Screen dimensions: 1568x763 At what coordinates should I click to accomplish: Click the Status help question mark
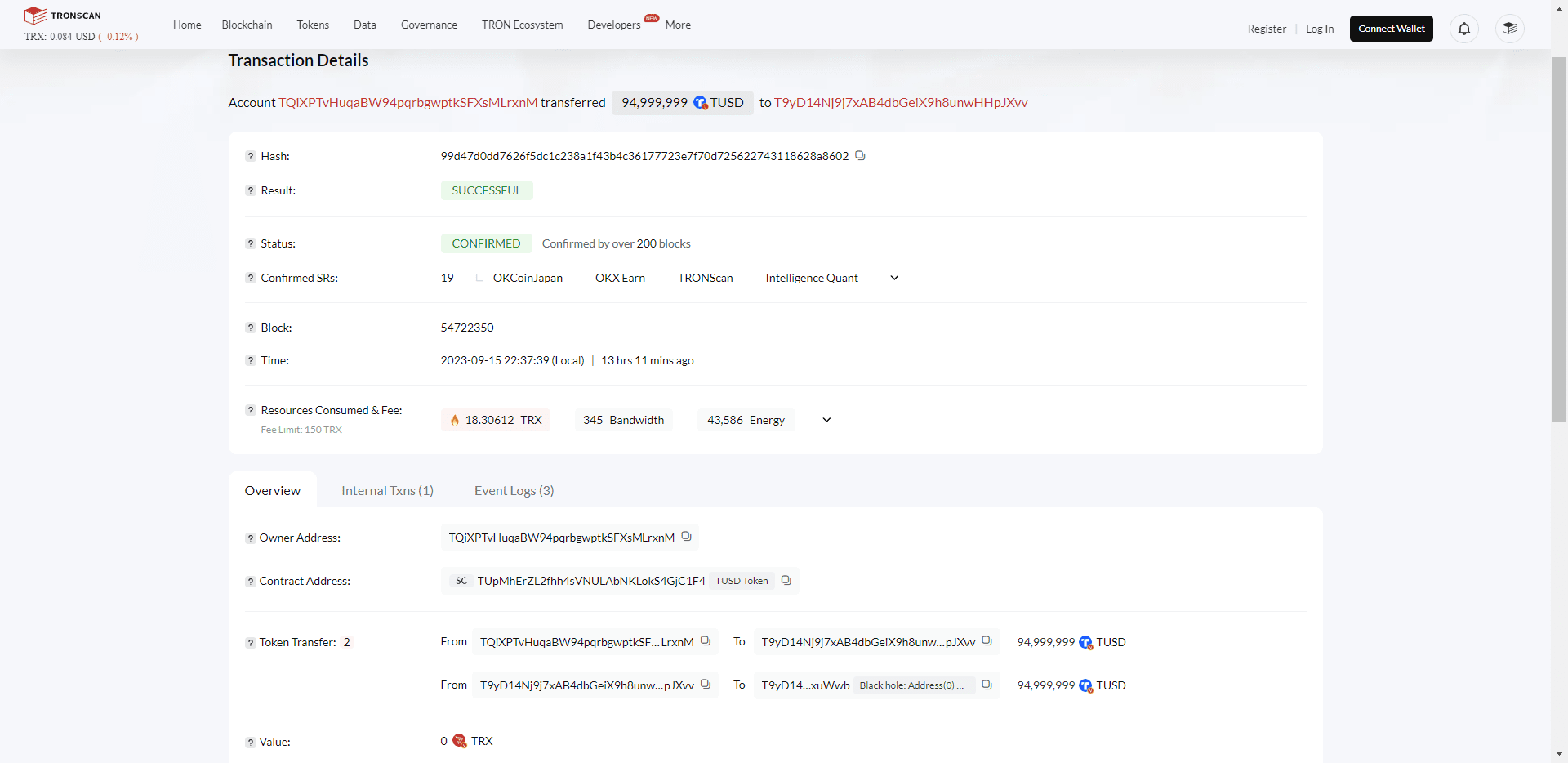(x=251, y=243)
